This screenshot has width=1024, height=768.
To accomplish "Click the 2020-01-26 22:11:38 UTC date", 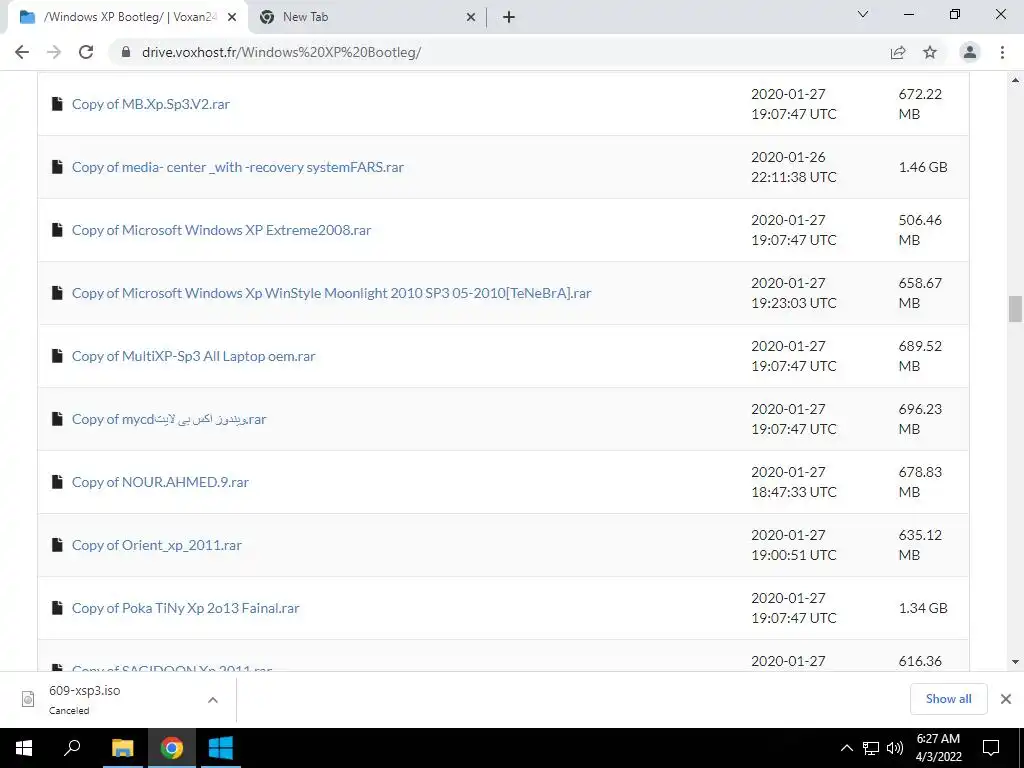I will point(793,167).
